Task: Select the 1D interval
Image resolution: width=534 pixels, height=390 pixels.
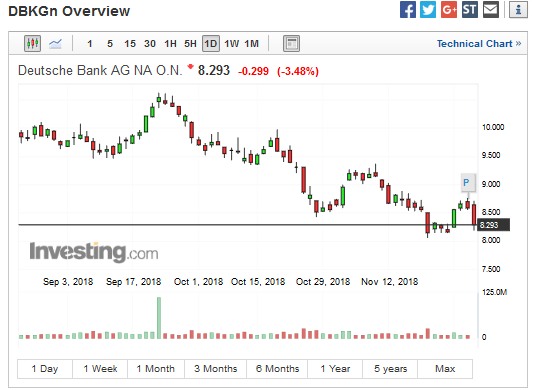Action: tap(211, 44)
